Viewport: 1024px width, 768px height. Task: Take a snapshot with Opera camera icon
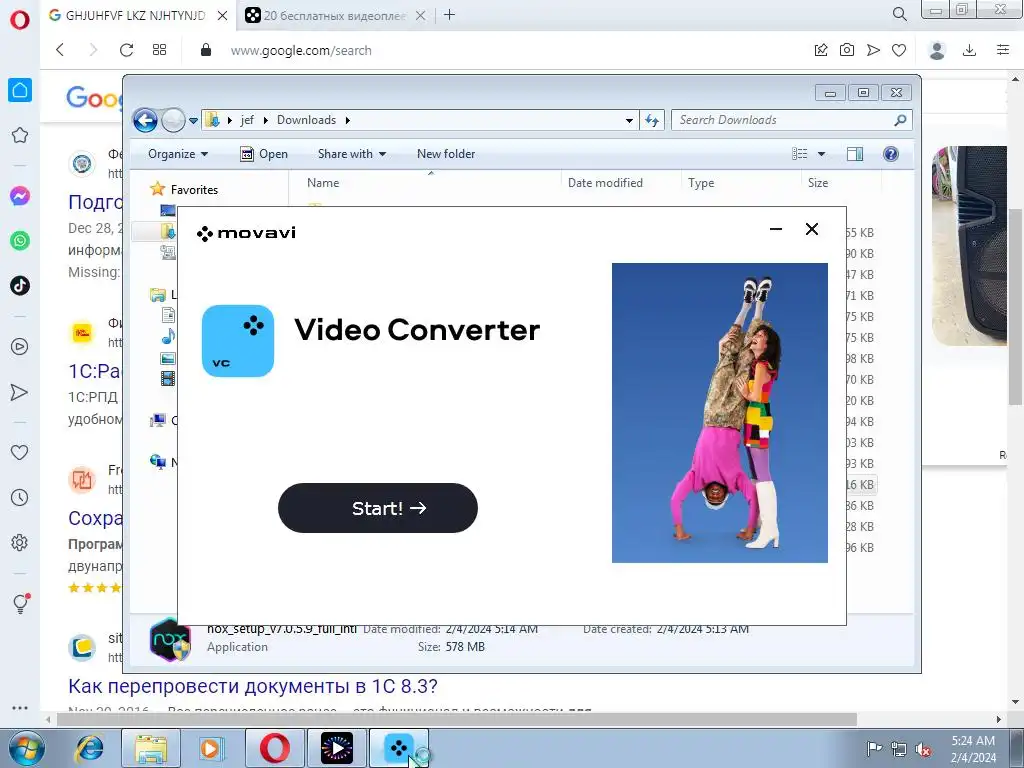847,50
